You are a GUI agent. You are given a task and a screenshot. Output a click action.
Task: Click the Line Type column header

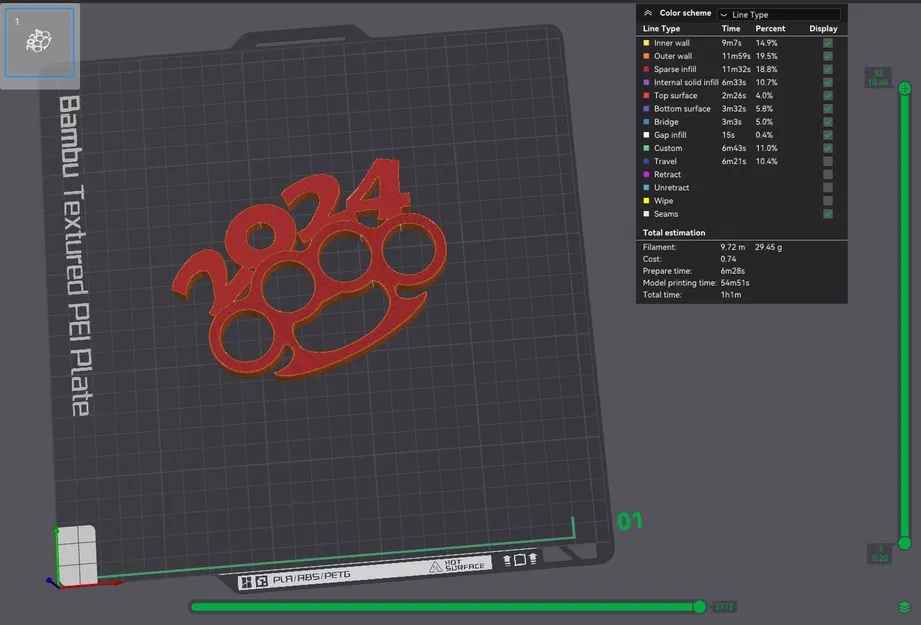661,28
